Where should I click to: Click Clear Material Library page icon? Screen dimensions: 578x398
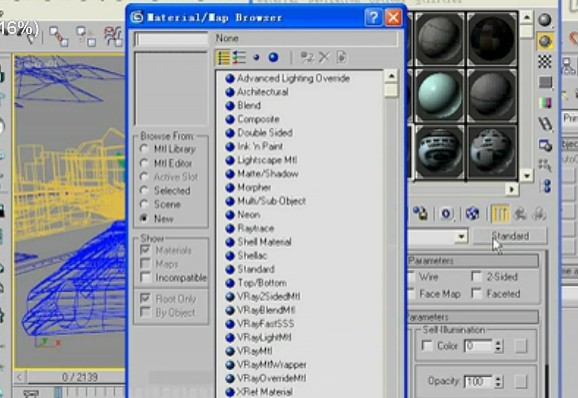point(341,57)
